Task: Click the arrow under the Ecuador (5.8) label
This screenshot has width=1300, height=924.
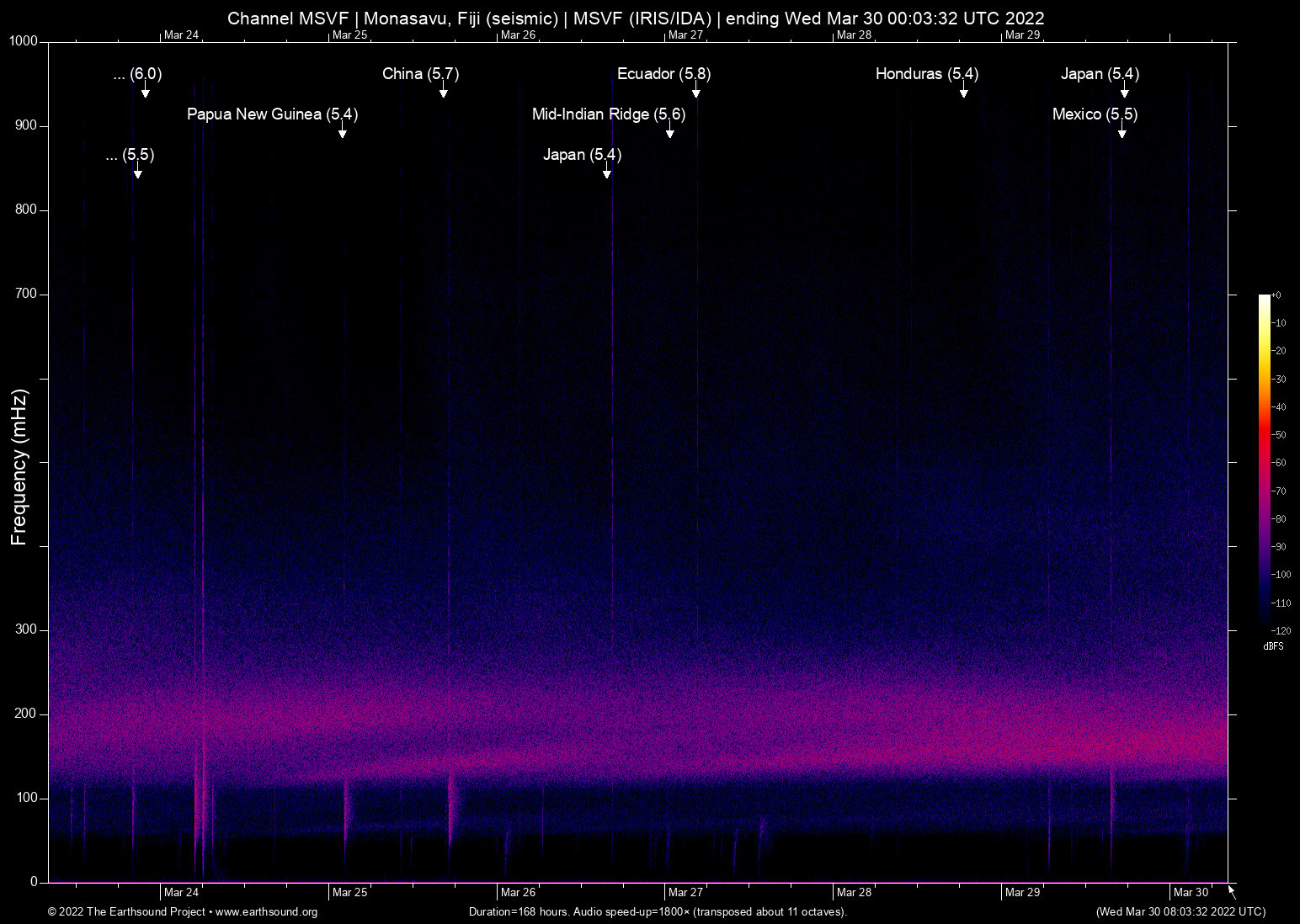Action: pos(696,91)
